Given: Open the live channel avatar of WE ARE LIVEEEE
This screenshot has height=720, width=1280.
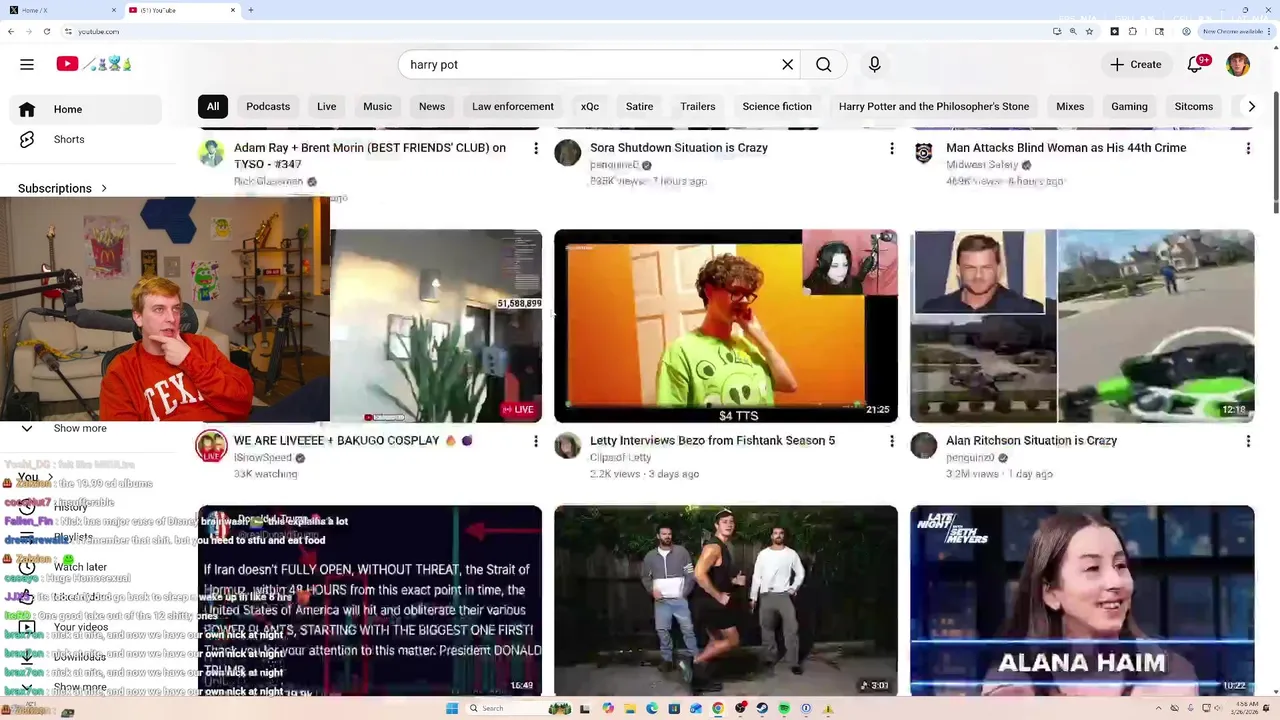Looking at the screenshot, I should (211, 446).
